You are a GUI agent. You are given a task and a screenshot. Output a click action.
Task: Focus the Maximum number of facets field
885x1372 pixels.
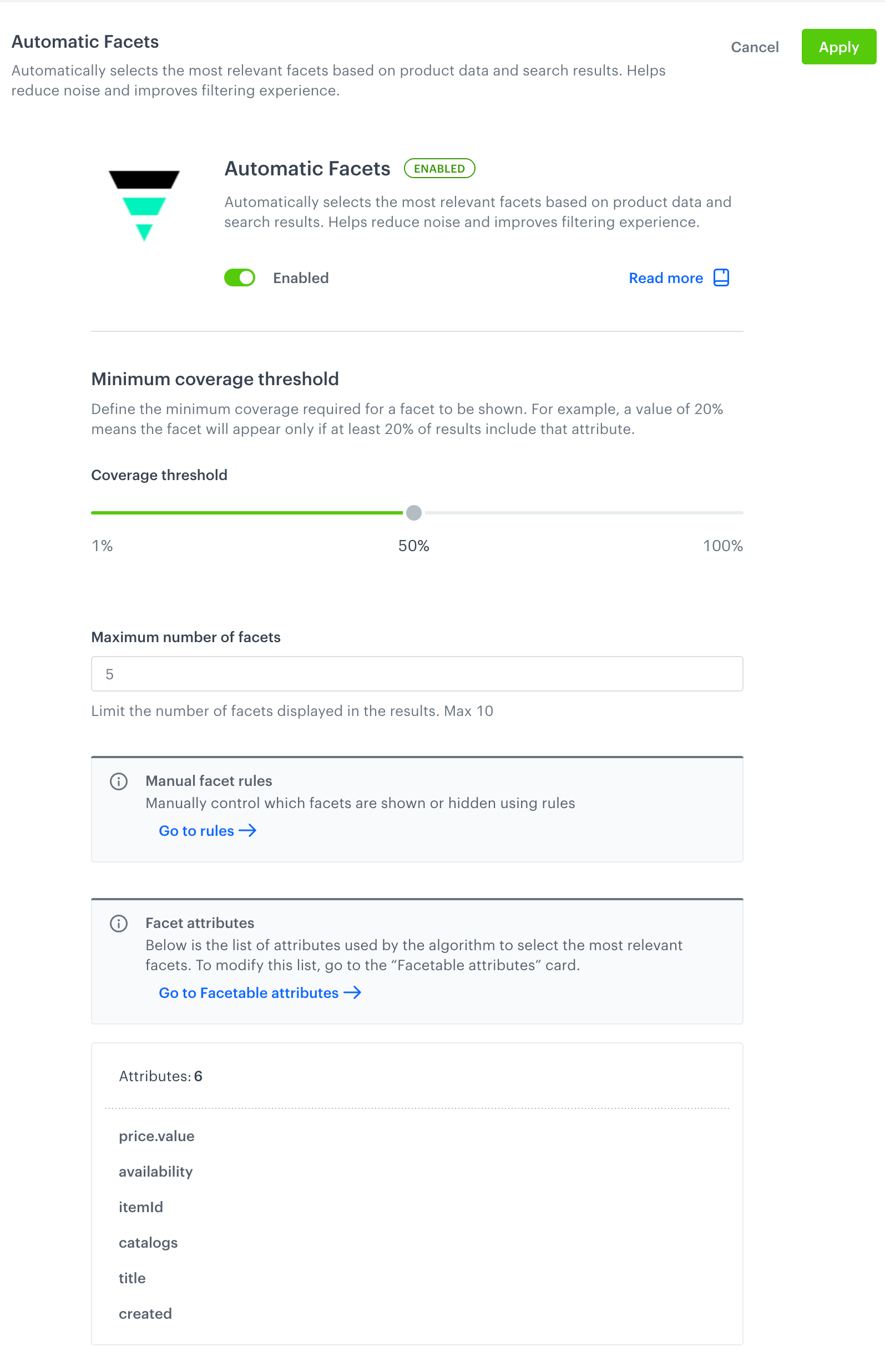(x=417, y=674)
